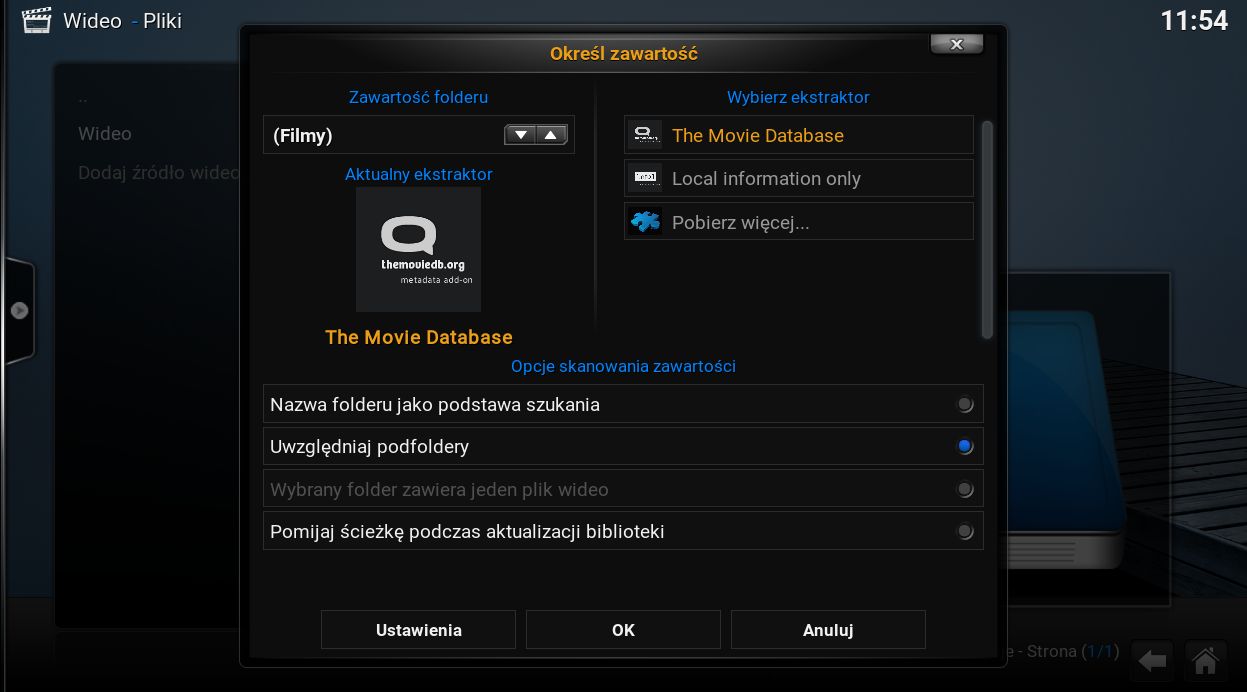Image resolution: width=1247 pixels, height=692 pixels.
Task: Choose Pobierz więcej... entry
Action: click(x=799, y=221)
